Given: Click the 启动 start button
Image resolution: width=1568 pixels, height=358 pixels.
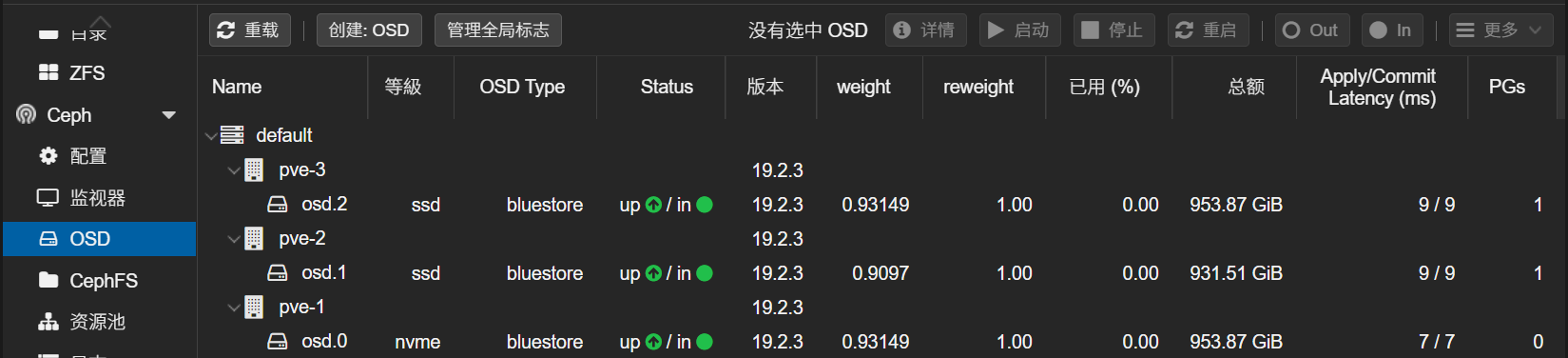Looking at the screenshot, I should [1020, 30].
